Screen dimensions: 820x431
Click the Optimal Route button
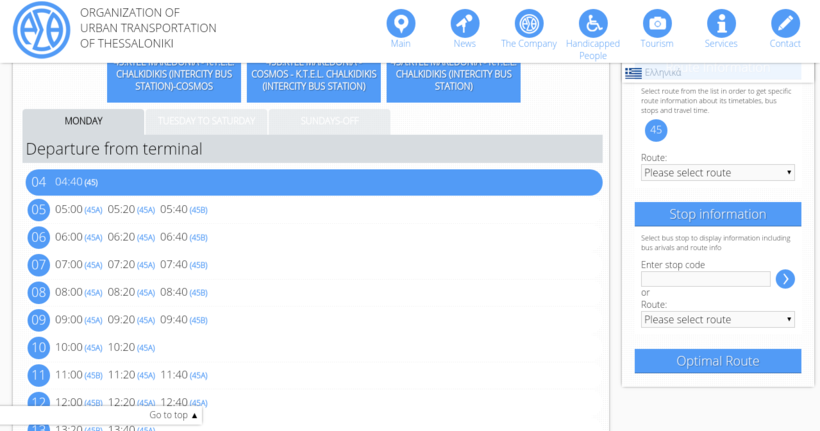coord(717,361)
